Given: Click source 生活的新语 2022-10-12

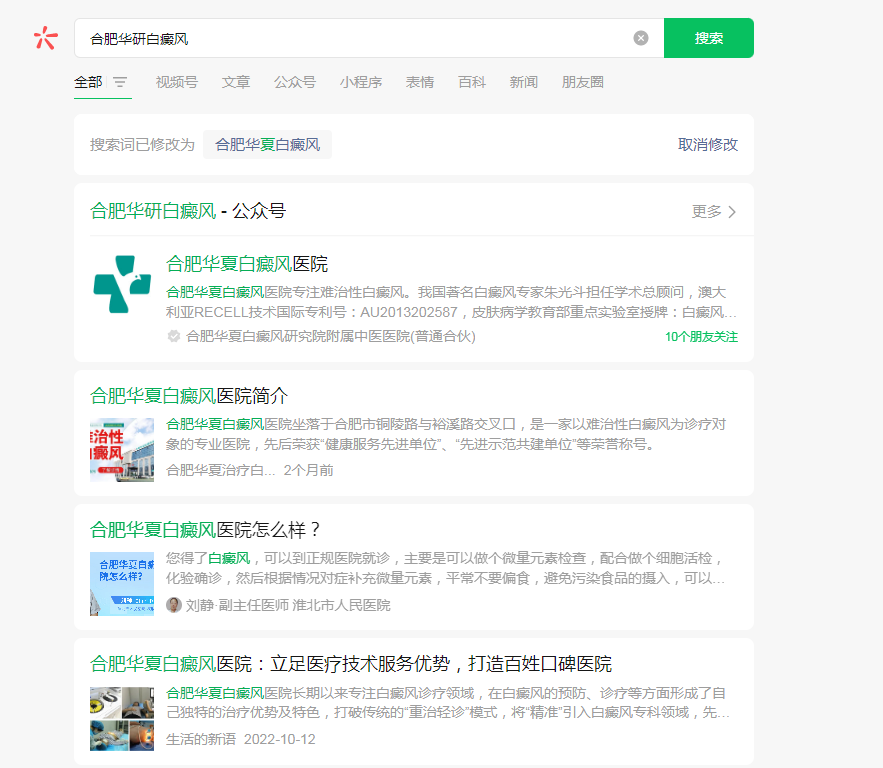Looking at the screenshot, I should (x=240, y=739).
